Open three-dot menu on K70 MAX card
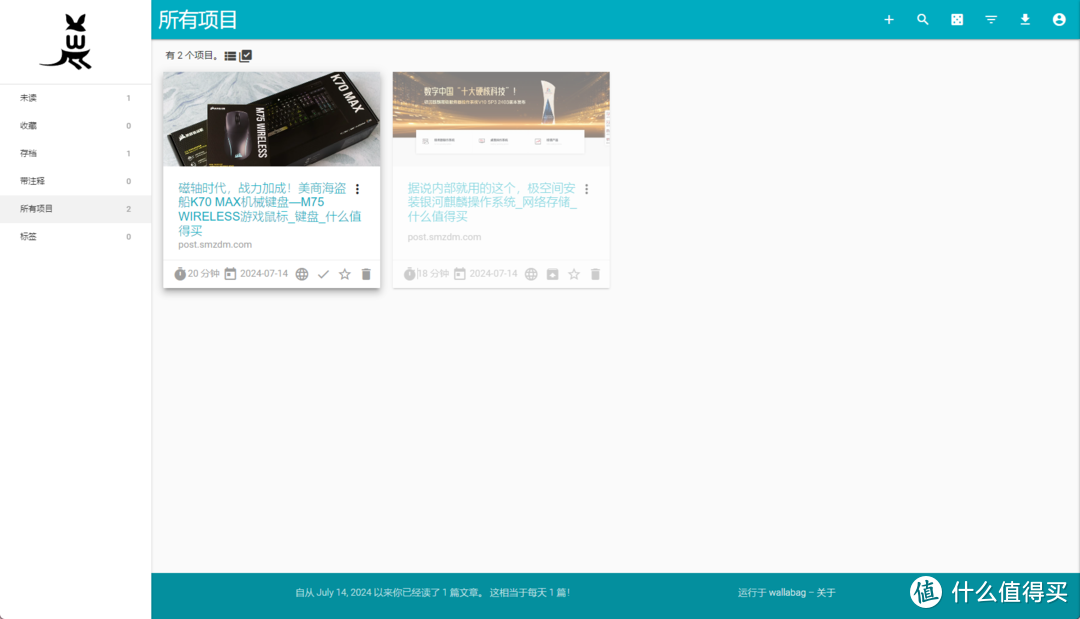 coord(357,189)
